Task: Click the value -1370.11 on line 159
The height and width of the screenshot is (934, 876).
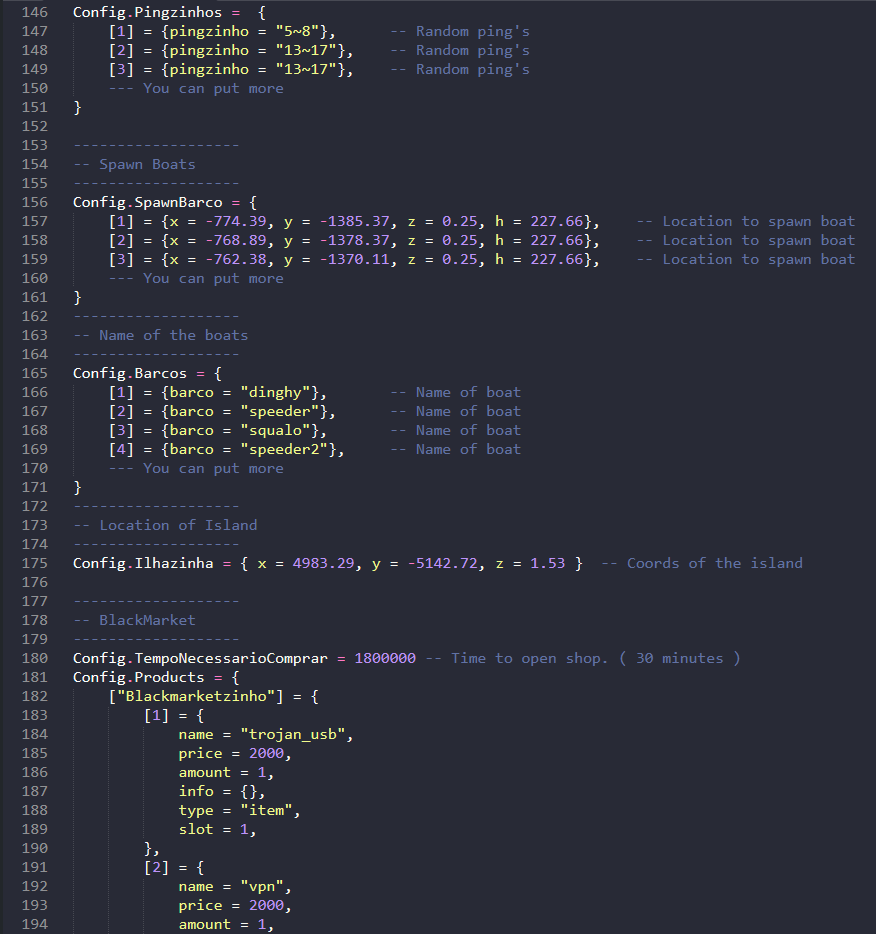Action: (x=354, y=260)
